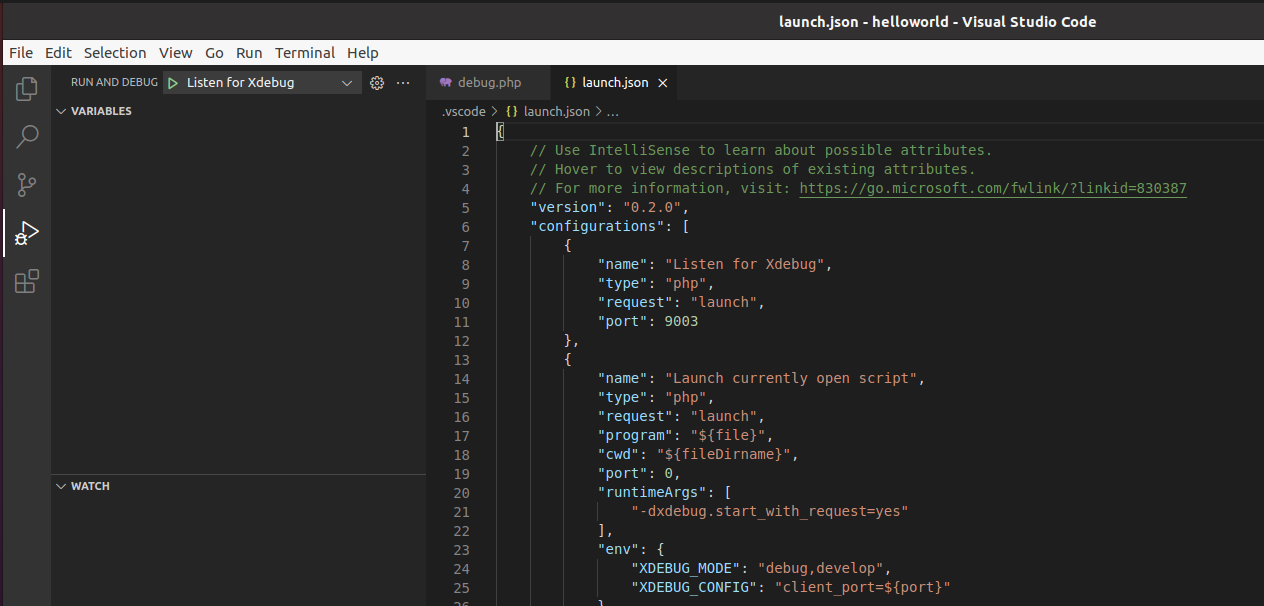This screenshot has width=1264, height=606.
Task: Open the Explorer view in activity bar
Action: click(27, 89)
